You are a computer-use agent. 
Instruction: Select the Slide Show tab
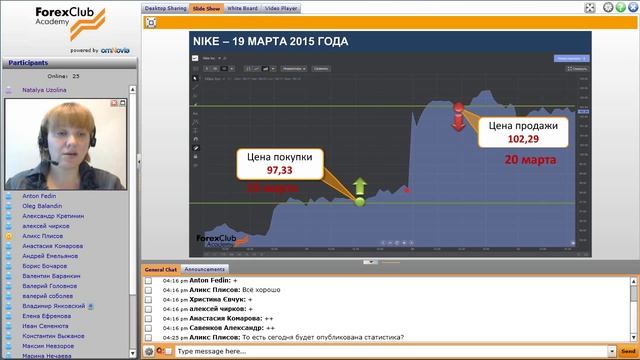pyautogui.click(x=207, y=8)
